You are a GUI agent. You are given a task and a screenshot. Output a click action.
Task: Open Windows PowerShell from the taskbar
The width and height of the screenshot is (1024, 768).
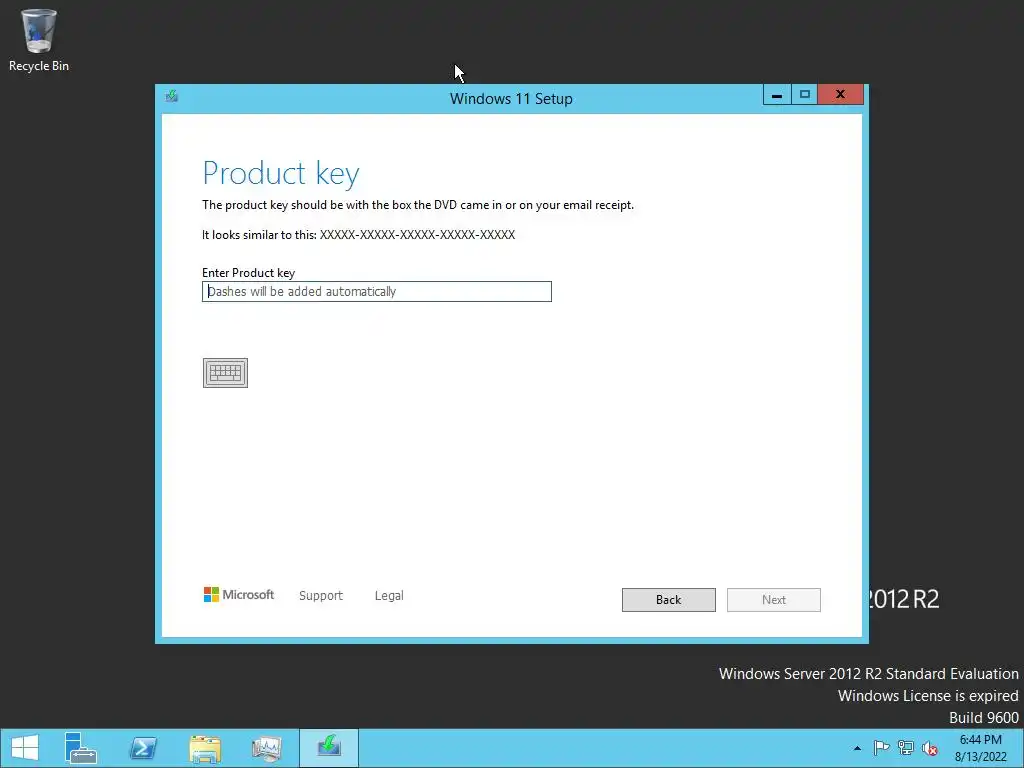[142, 748]
